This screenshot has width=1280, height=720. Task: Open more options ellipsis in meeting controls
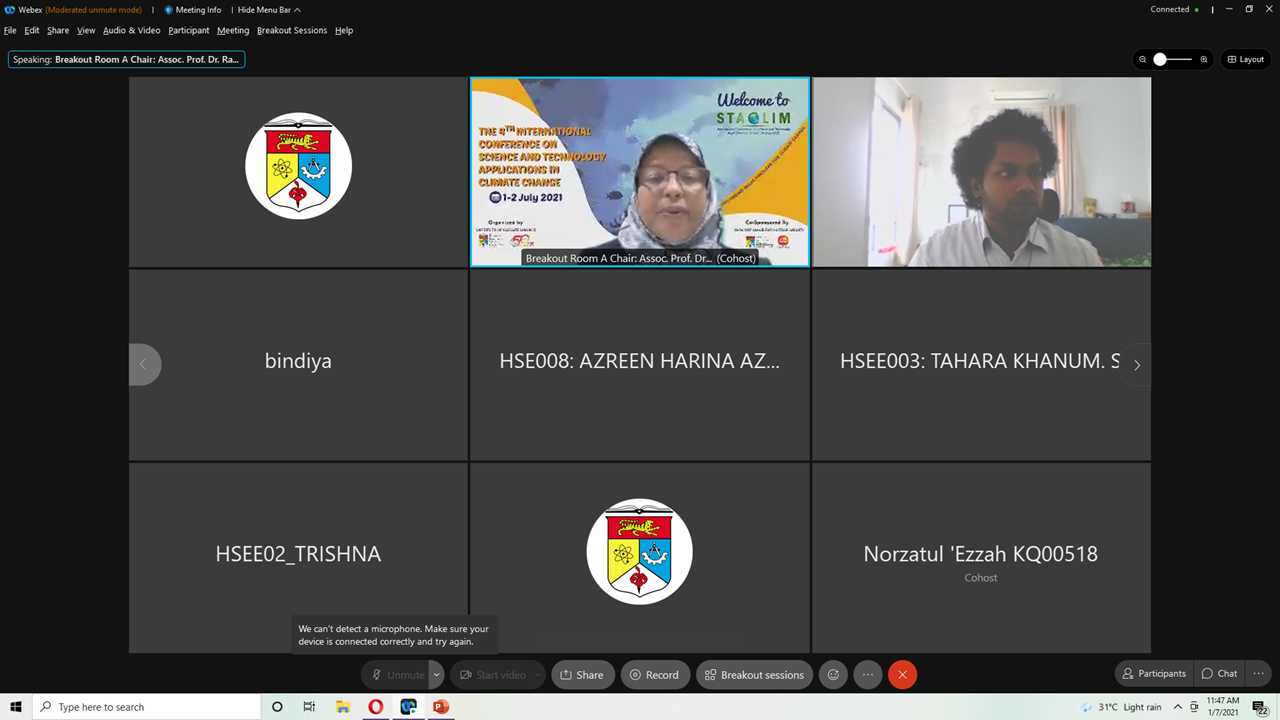(868, 675)
